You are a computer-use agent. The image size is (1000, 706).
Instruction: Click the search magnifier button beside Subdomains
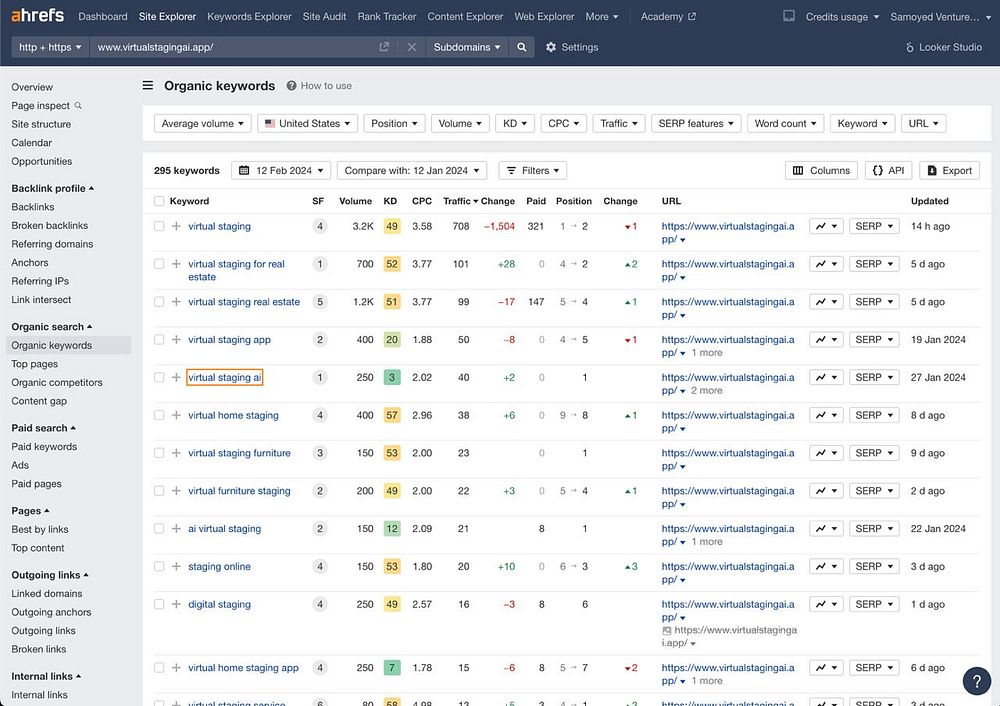point(521,47)
